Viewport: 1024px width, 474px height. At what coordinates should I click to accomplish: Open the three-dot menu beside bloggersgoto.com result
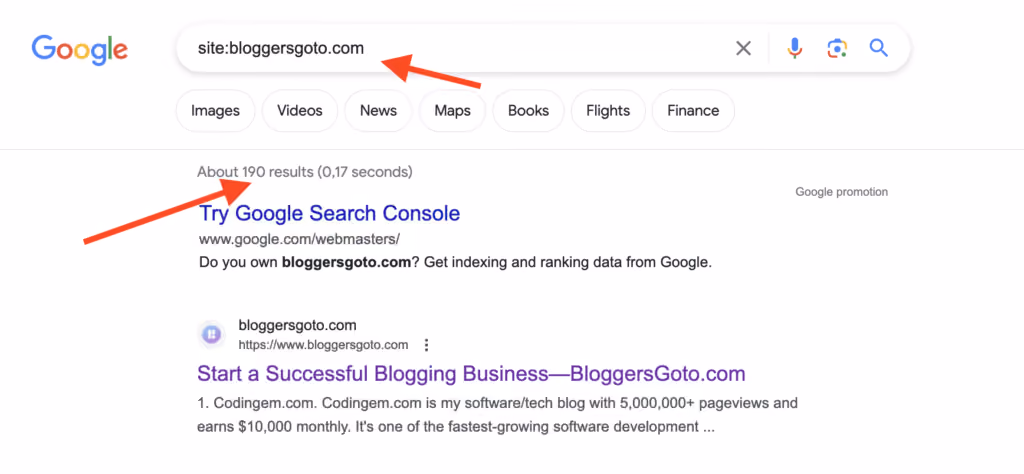[x=426, y=345]
